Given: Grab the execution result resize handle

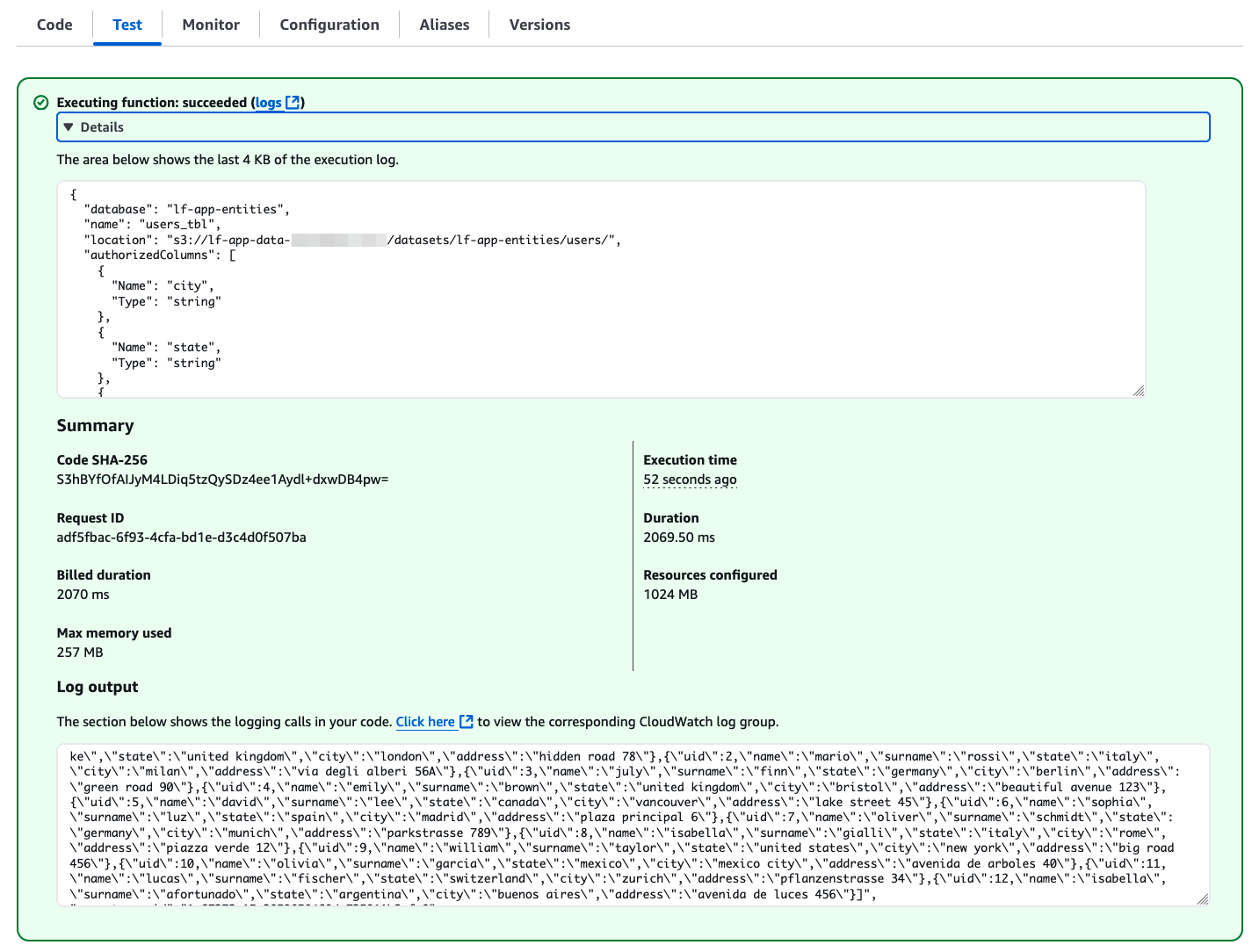Looking at the screenshot, I should point(1139,391).
